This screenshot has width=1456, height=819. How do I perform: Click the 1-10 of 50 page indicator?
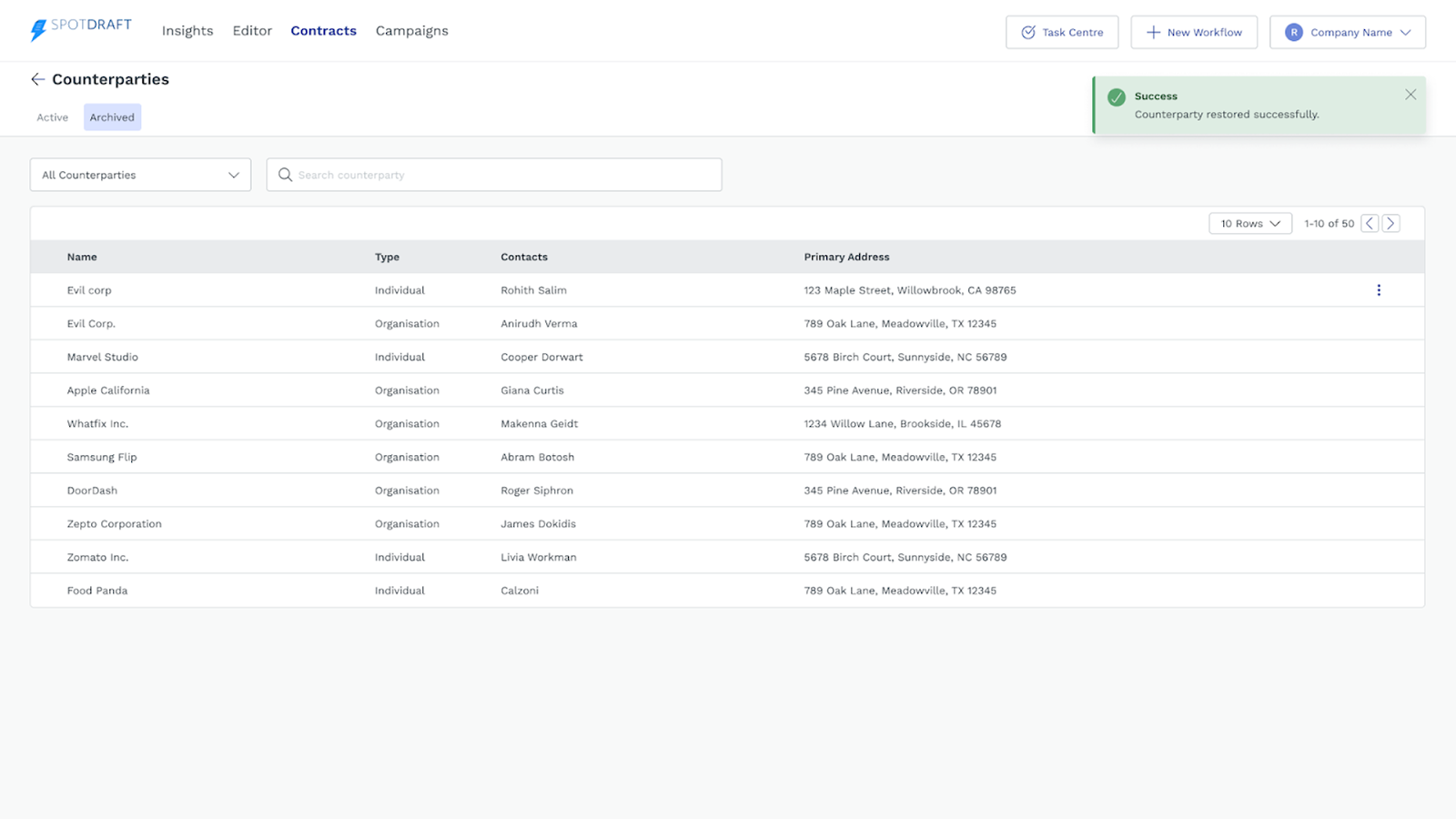(x=1330, y=223)
